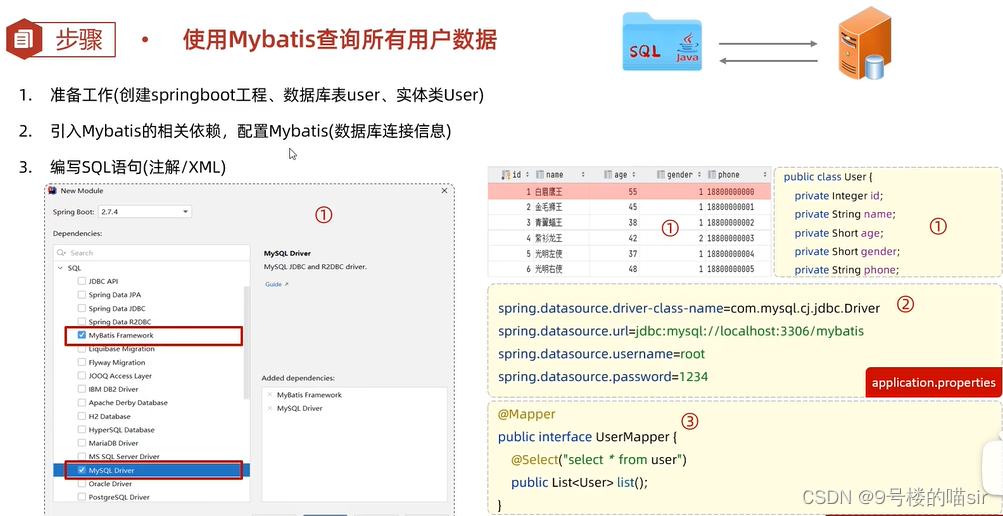Open the MySQL Driver Guide link
The image size is (1003, 516).
(x=276, y=284)
